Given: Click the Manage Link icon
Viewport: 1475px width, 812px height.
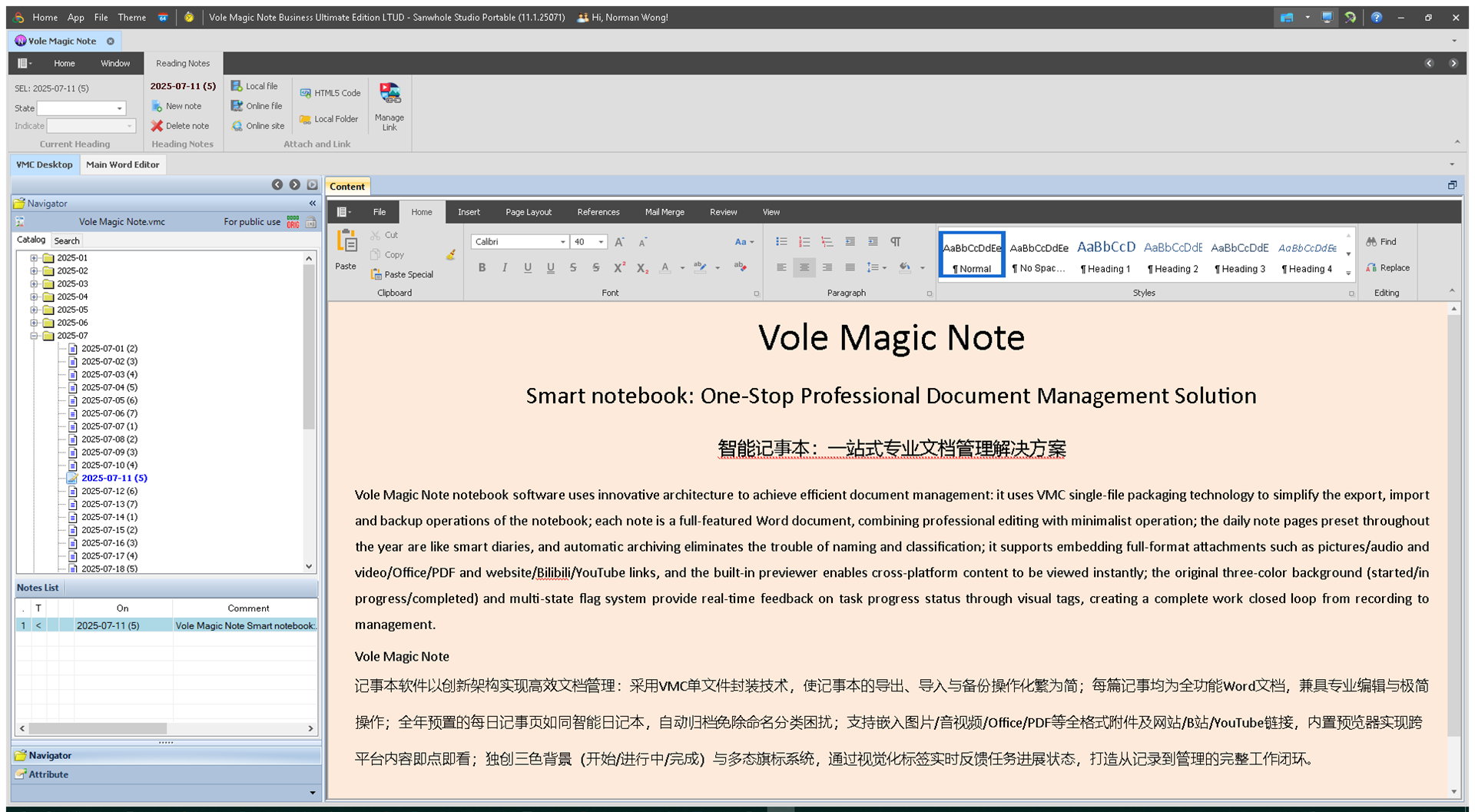Looking at the screenshot, I should [389, 94].
